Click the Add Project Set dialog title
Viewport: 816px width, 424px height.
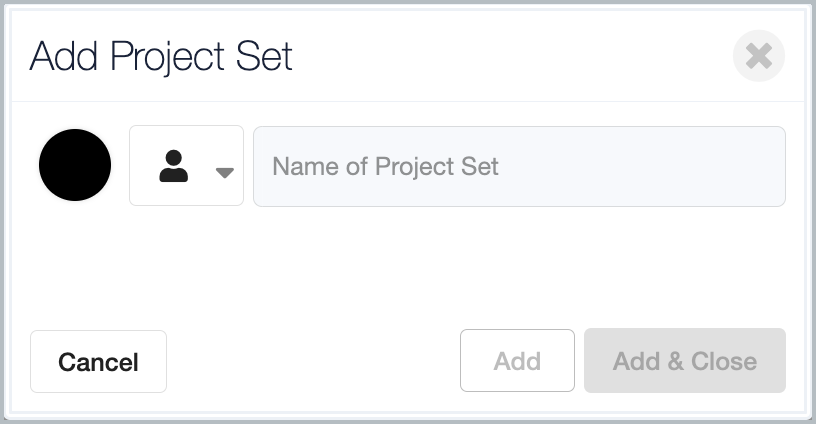point(161,56)
